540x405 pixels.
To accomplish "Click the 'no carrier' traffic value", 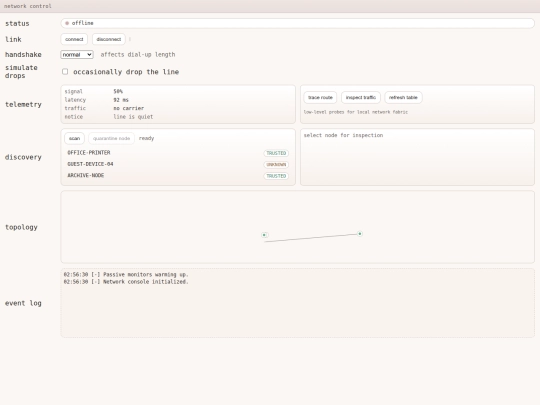I will pyautogui.click(x=128, y=108).
